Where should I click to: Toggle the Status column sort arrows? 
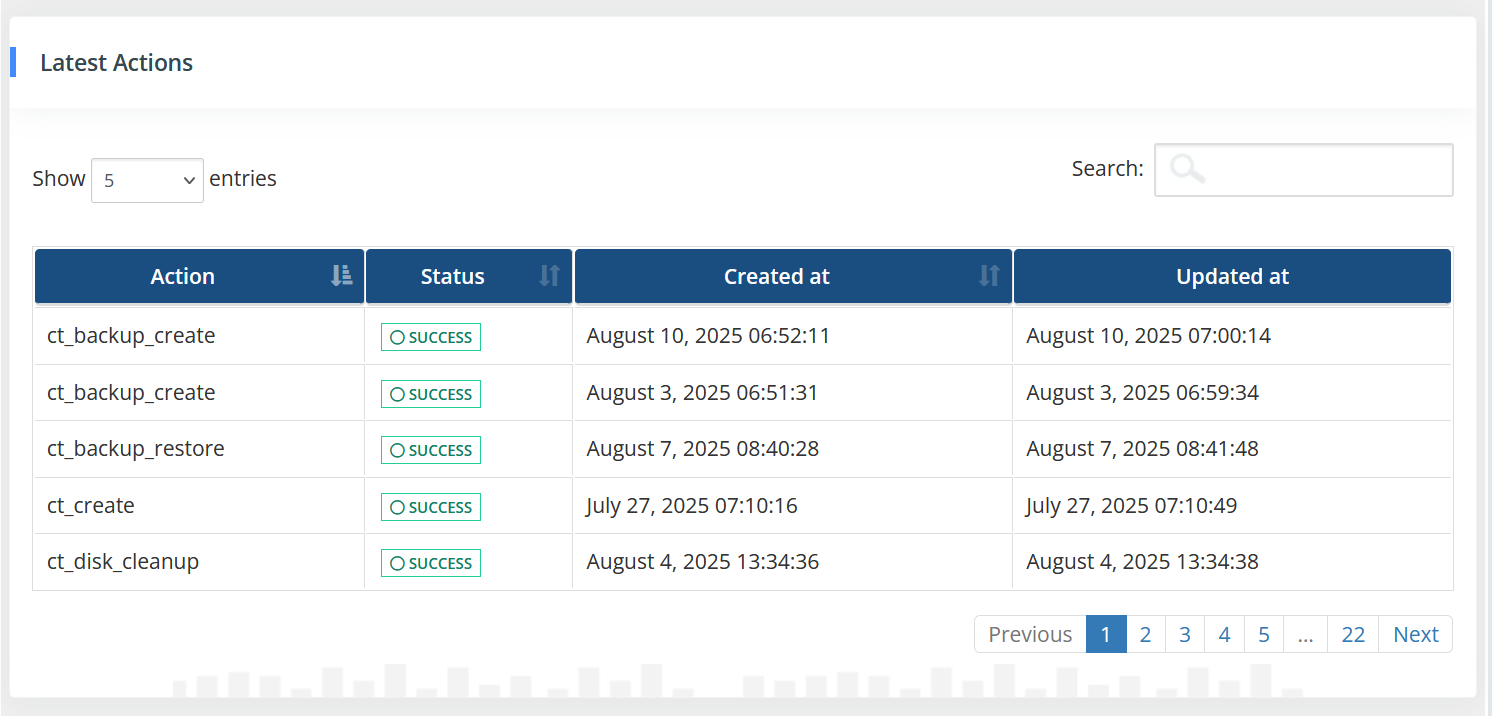coord(550,276)
